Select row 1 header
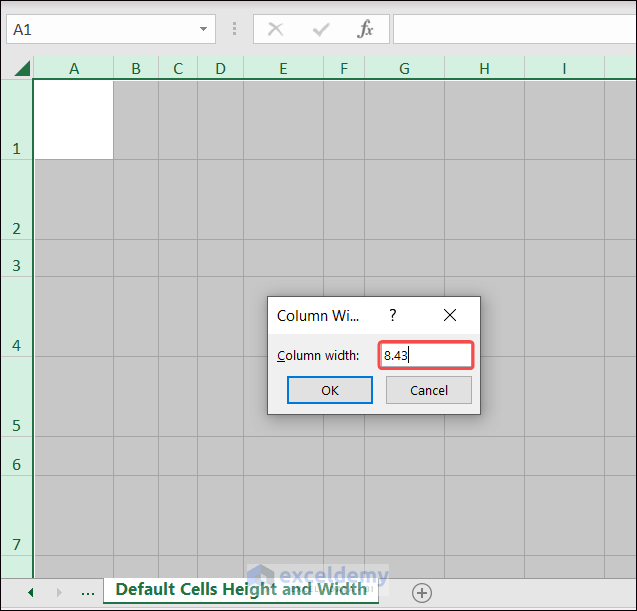The height and width of the screenshot is (611, 637). click(x=16, y=120)
